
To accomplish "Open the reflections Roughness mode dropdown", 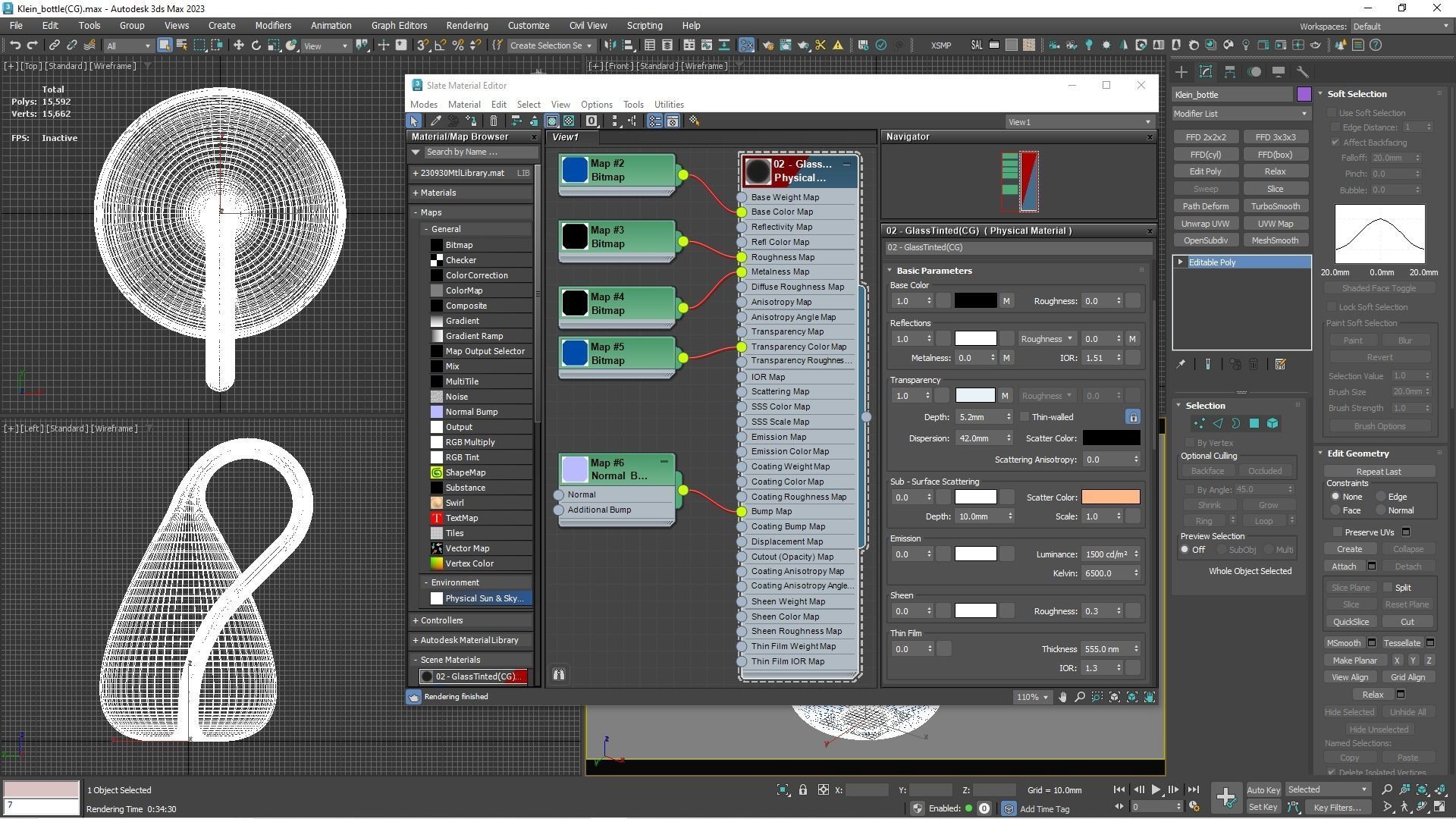I will (1046, 339).
